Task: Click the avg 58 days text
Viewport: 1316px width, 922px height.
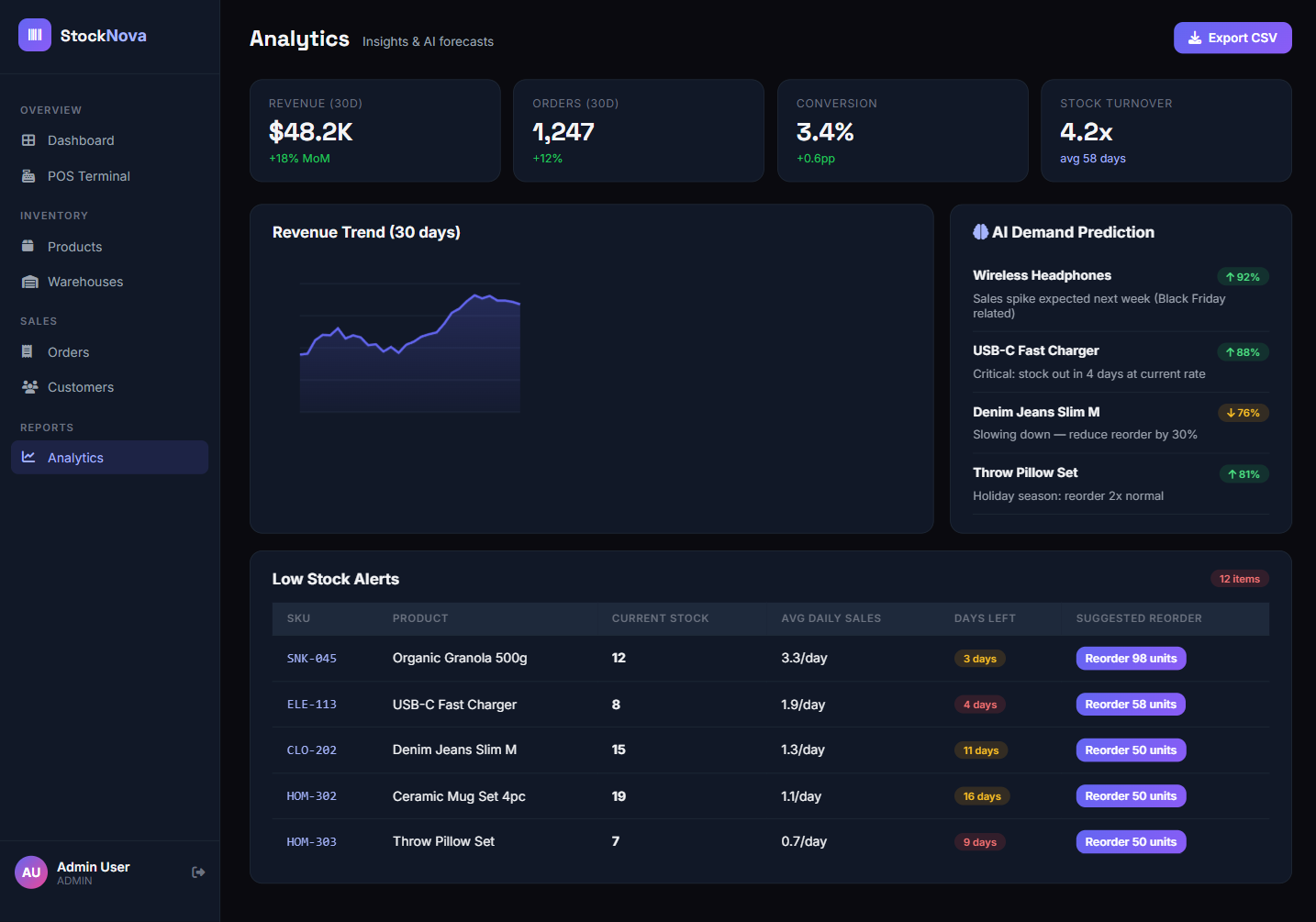Action: 1093,159
